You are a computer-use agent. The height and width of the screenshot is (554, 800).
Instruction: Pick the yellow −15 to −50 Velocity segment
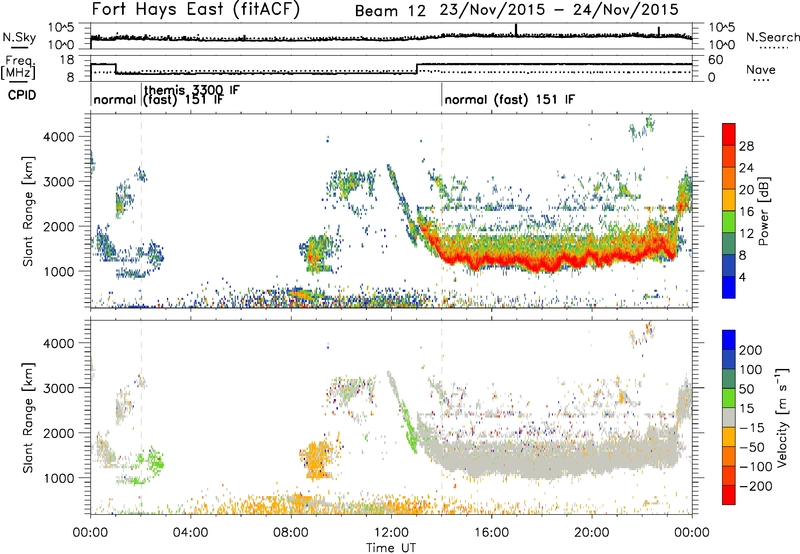(x=729, y=437)
